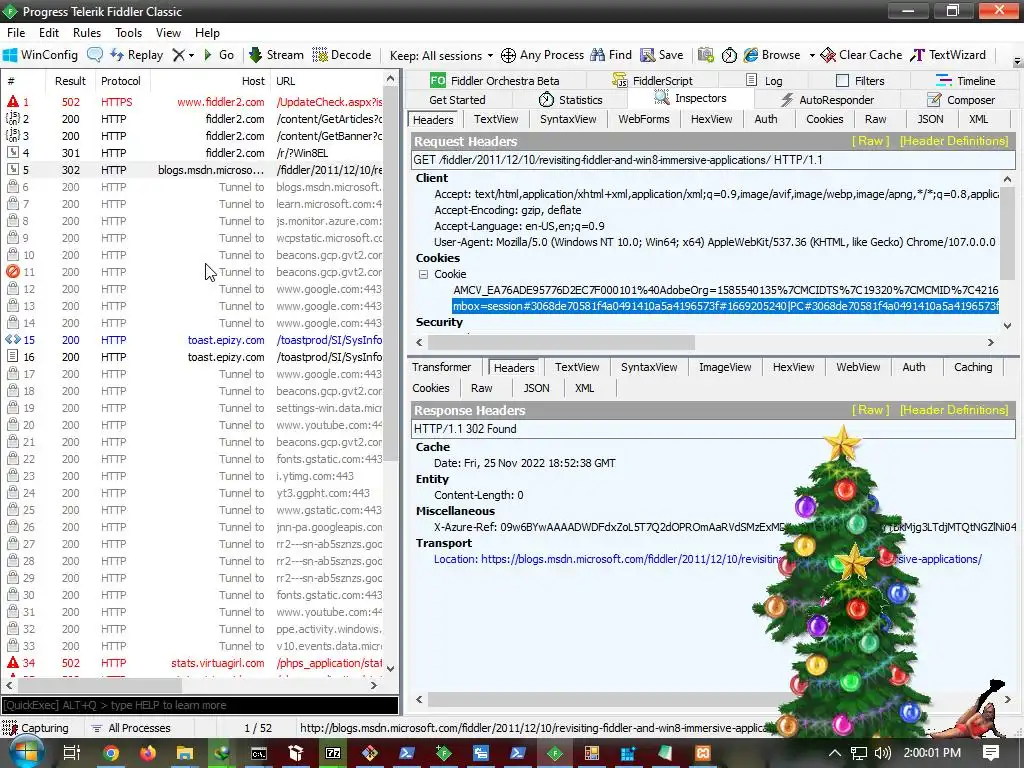Select session 11 blocked icon row

tap(195, 272)
